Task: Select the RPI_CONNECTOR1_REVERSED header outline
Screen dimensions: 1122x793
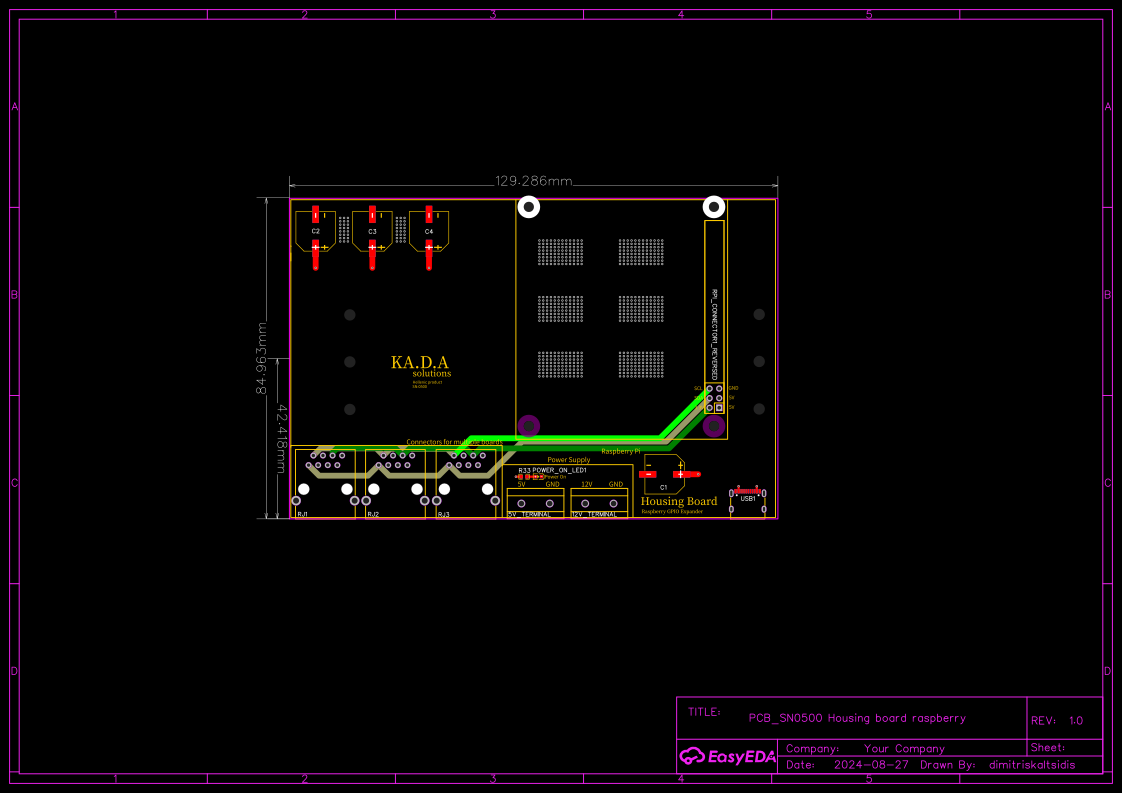Action: [713, 330]
